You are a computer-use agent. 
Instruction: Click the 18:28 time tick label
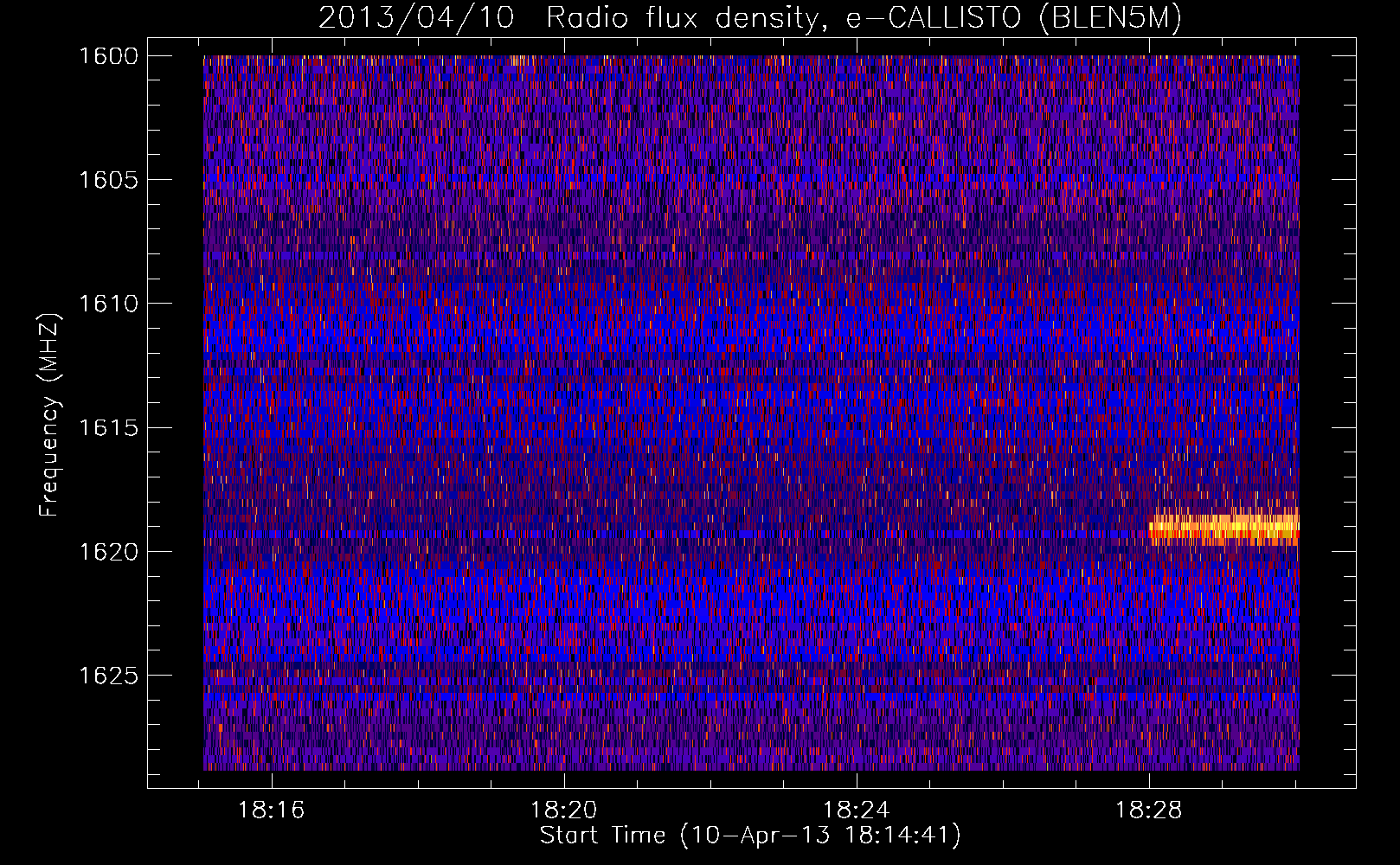[1148, 811]
